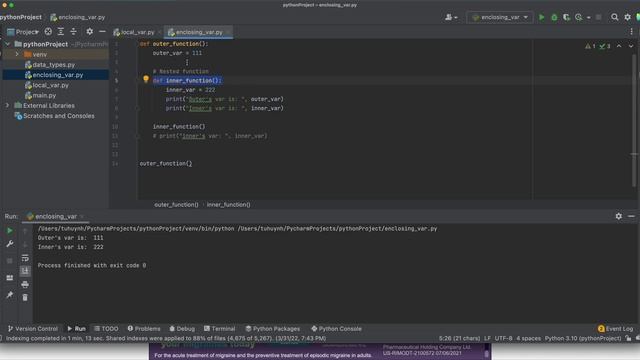640x360 pixels.
Task: Change UTF-8 file encoding
Action: [503, 338]
